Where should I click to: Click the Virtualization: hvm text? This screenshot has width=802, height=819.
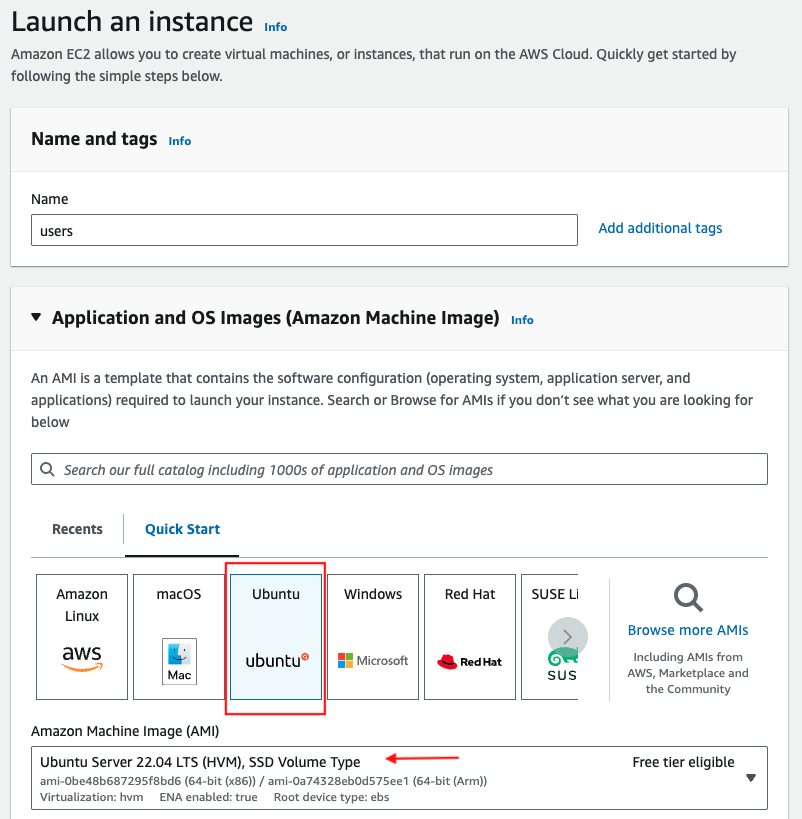91,797
